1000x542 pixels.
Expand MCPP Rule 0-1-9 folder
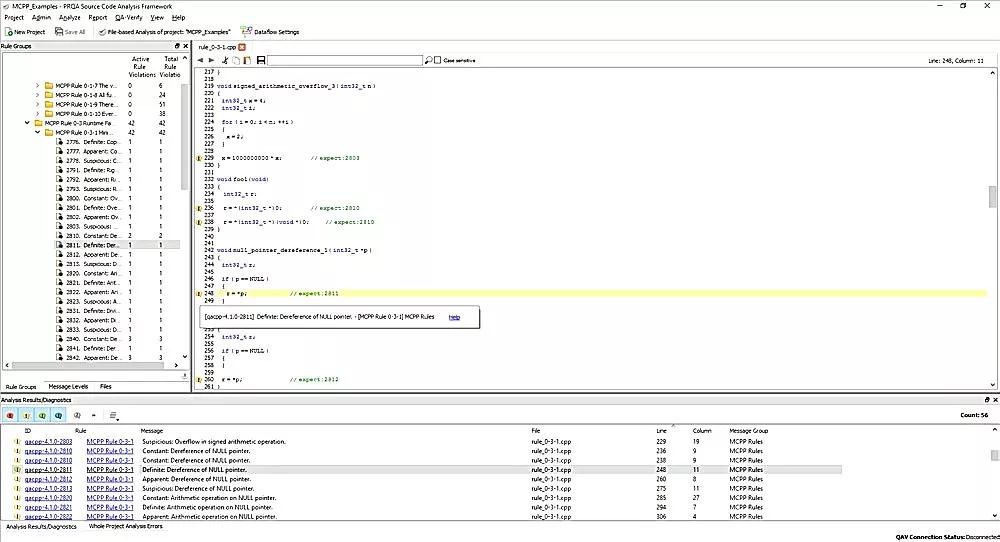37,104
